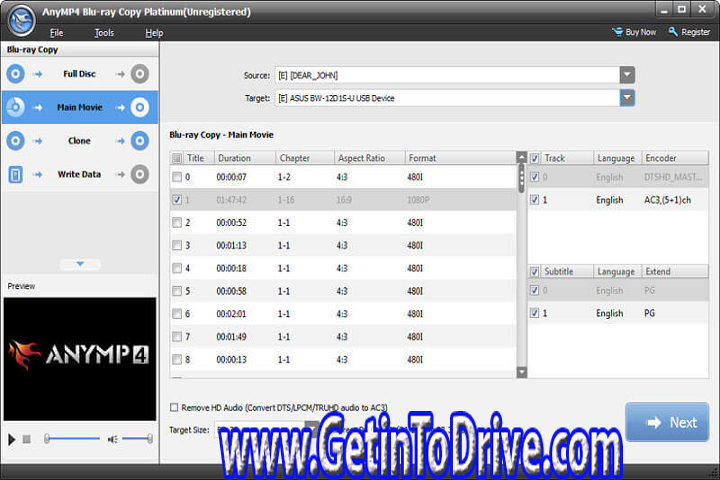Uncheck title 1 main movie checkbox
Viewport: 720px width, 480px height.
coord(177,200)
